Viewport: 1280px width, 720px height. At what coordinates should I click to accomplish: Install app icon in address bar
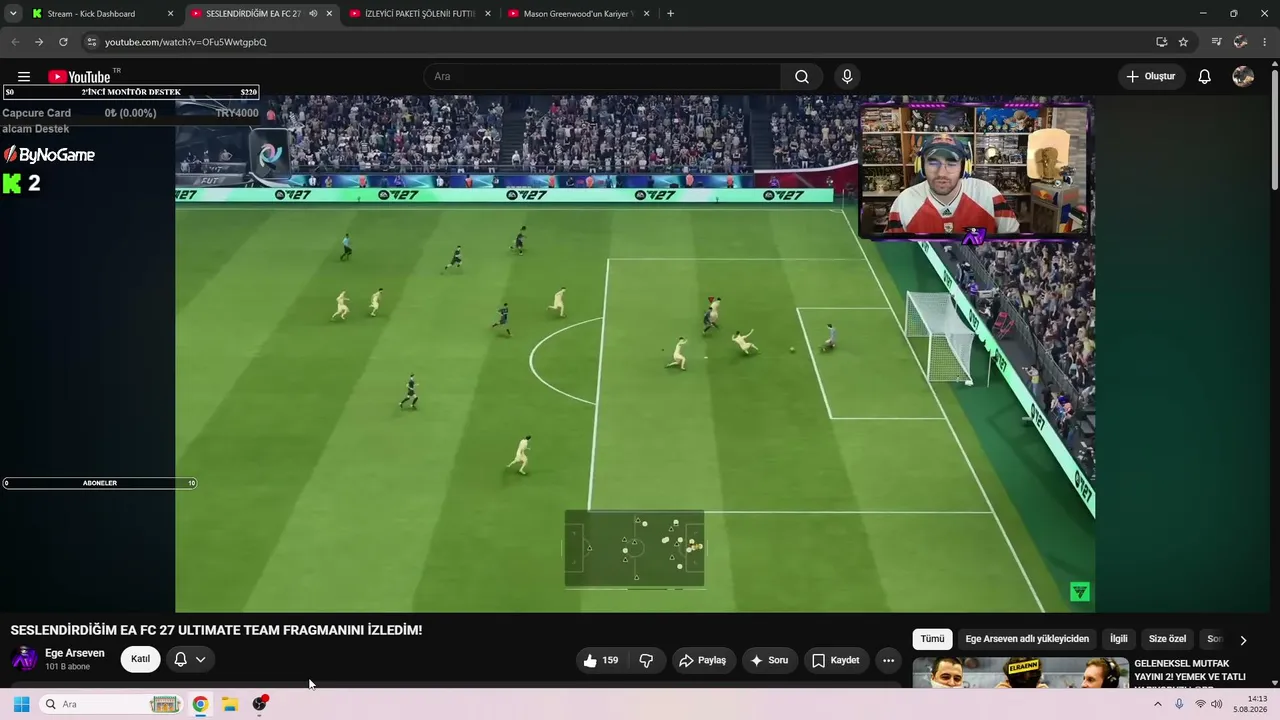(x=1161, y=42)
